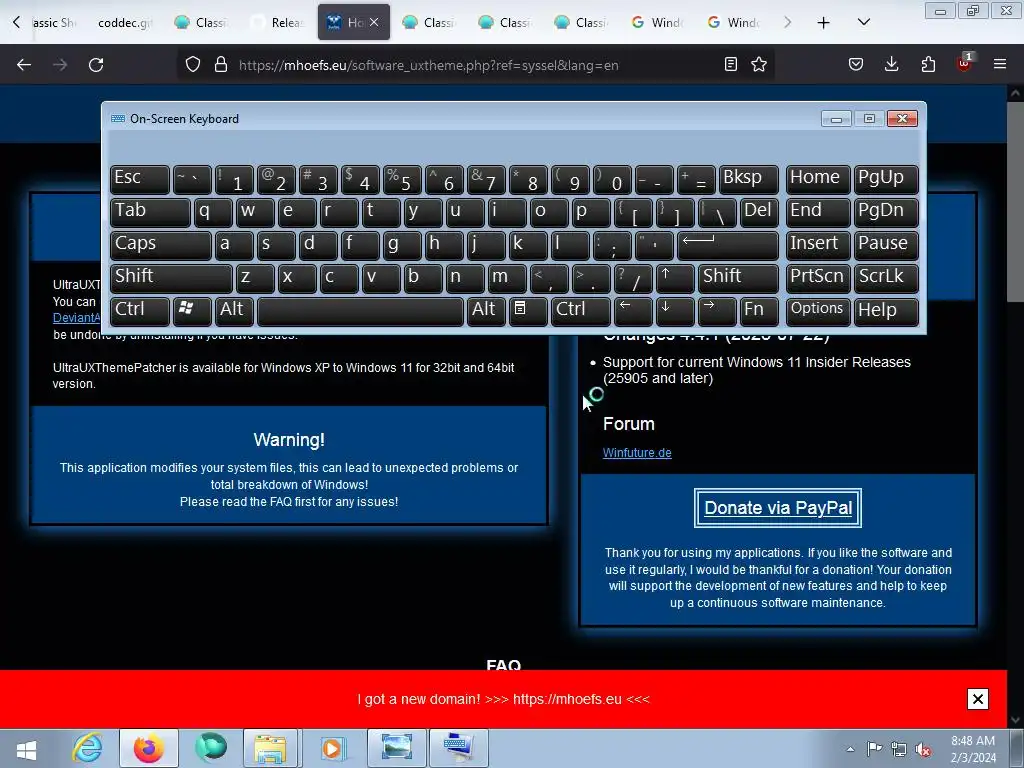
Task: Click the right arrow key on keyboard
Action: (717, 310)
